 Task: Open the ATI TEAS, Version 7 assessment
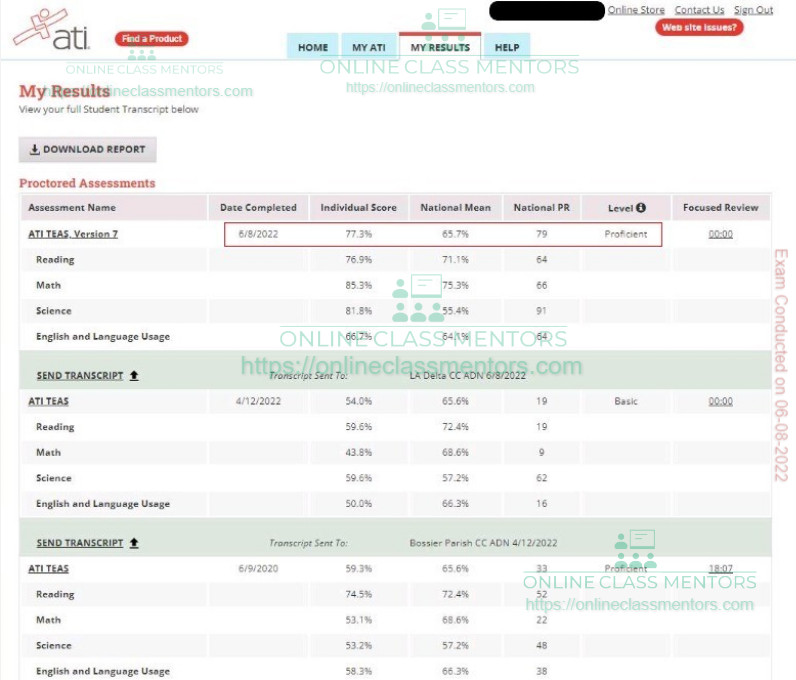(73, 234)
